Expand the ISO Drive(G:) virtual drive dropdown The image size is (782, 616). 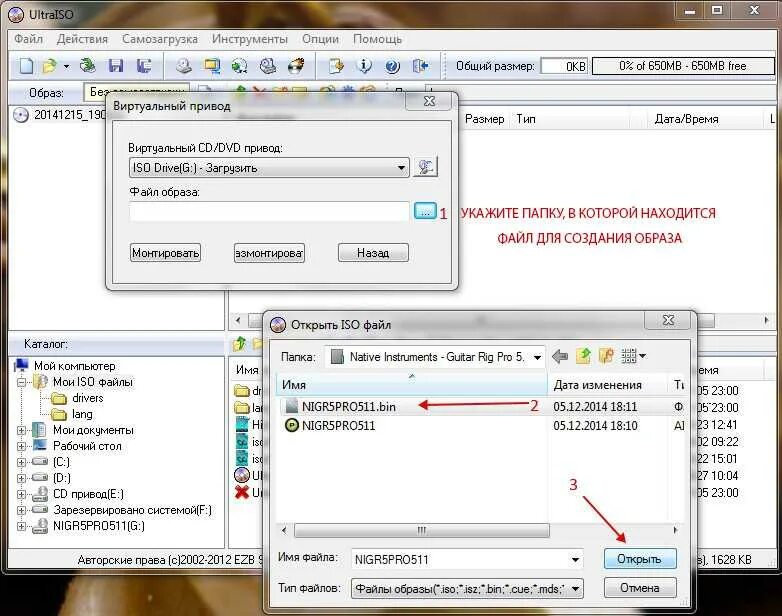pyautogui.click(x=401, y=168)
